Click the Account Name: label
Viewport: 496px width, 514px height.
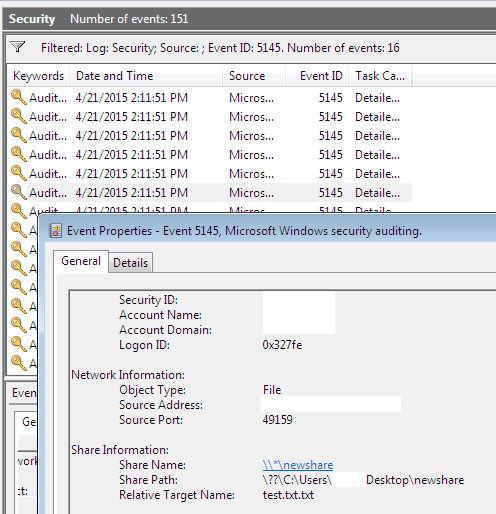pos(160,315)
